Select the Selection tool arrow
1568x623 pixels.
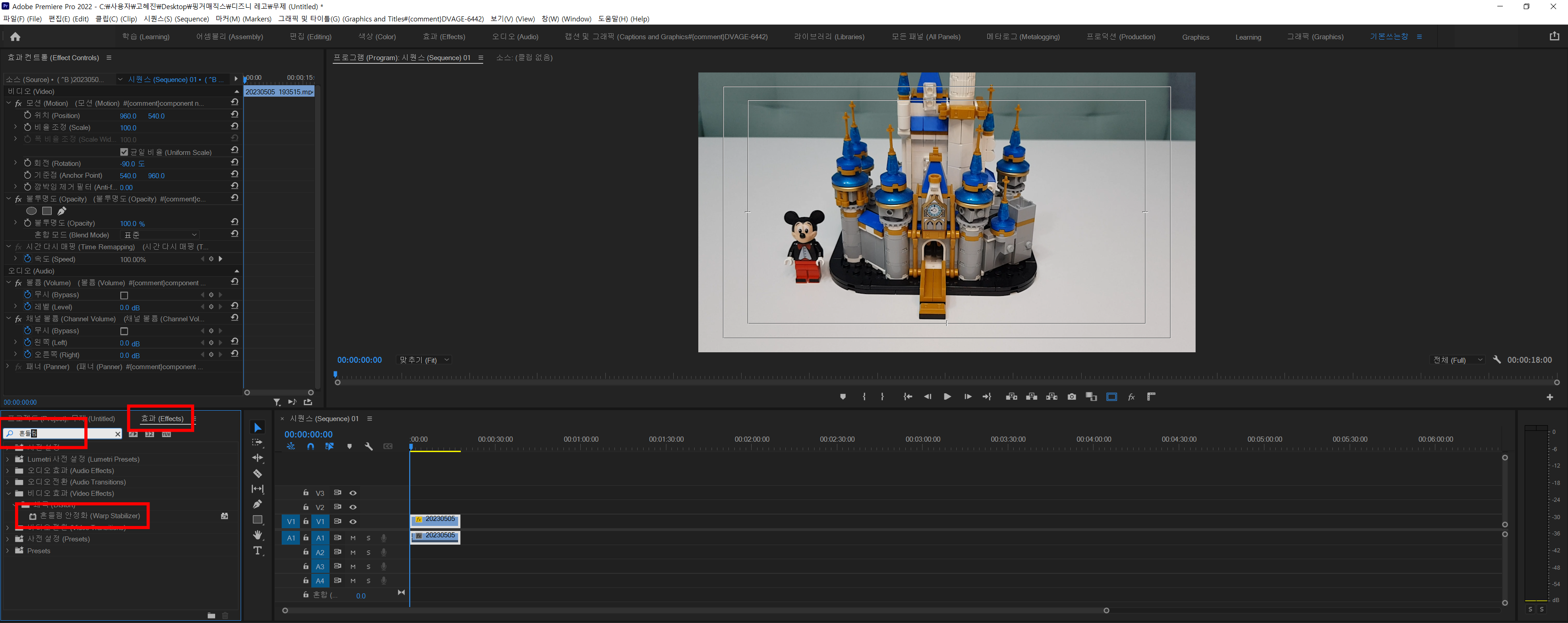(x=258, y=427)
